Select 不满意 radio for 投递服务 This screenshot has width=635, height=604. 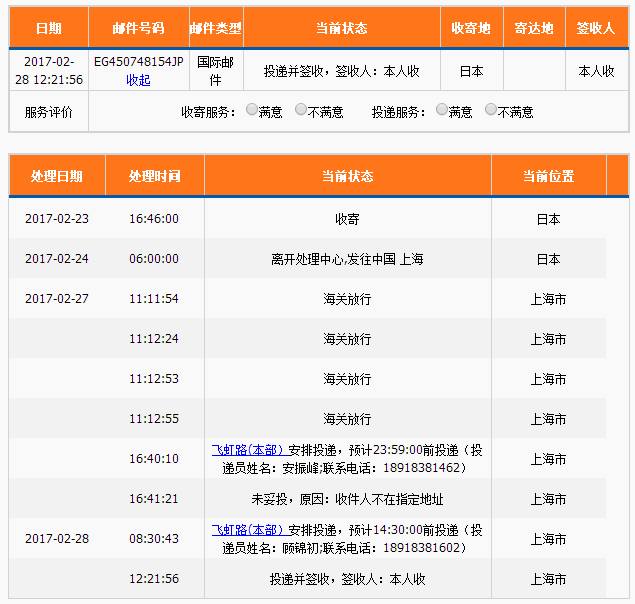[x=490, y=109]
